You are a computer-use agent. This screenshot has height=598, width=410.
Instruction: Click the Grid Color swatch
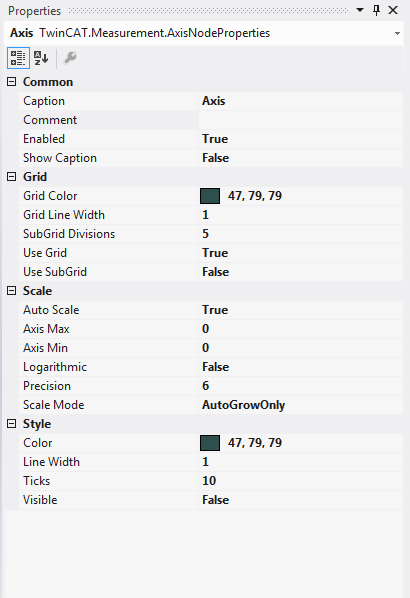tap(210, 196)
